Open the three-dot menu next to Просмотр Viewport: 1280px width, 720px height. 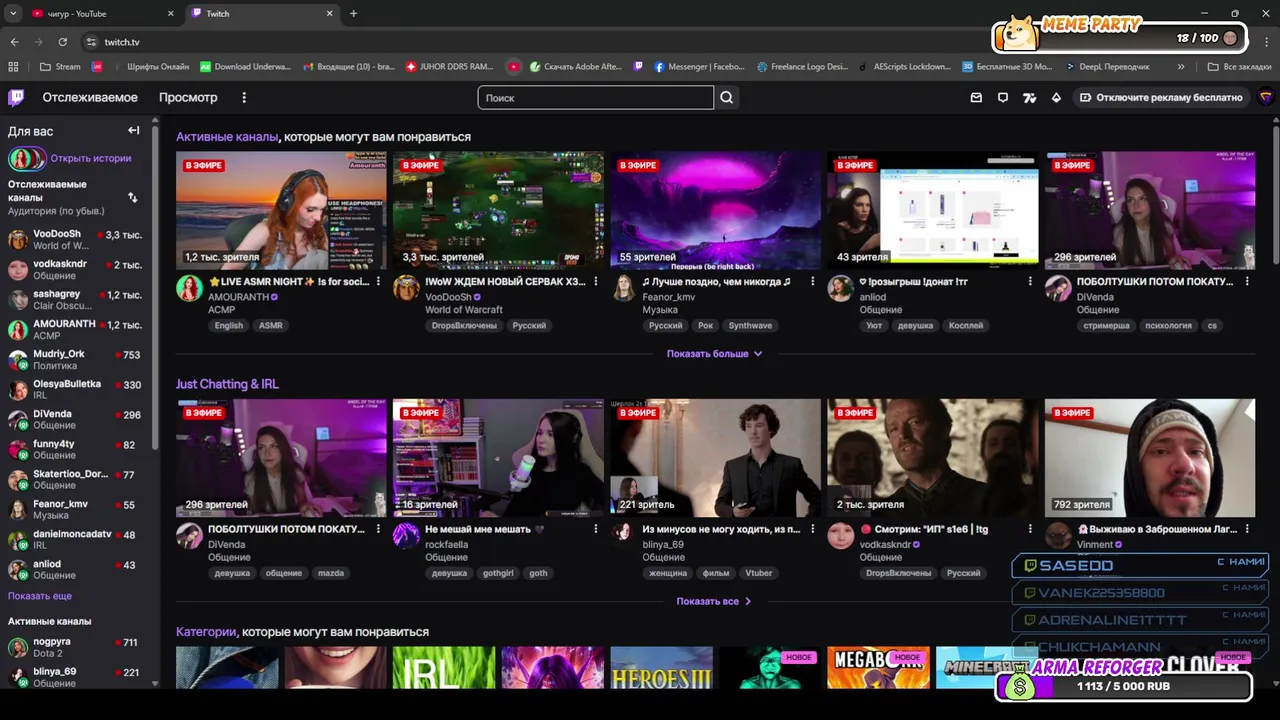(244, 97)
